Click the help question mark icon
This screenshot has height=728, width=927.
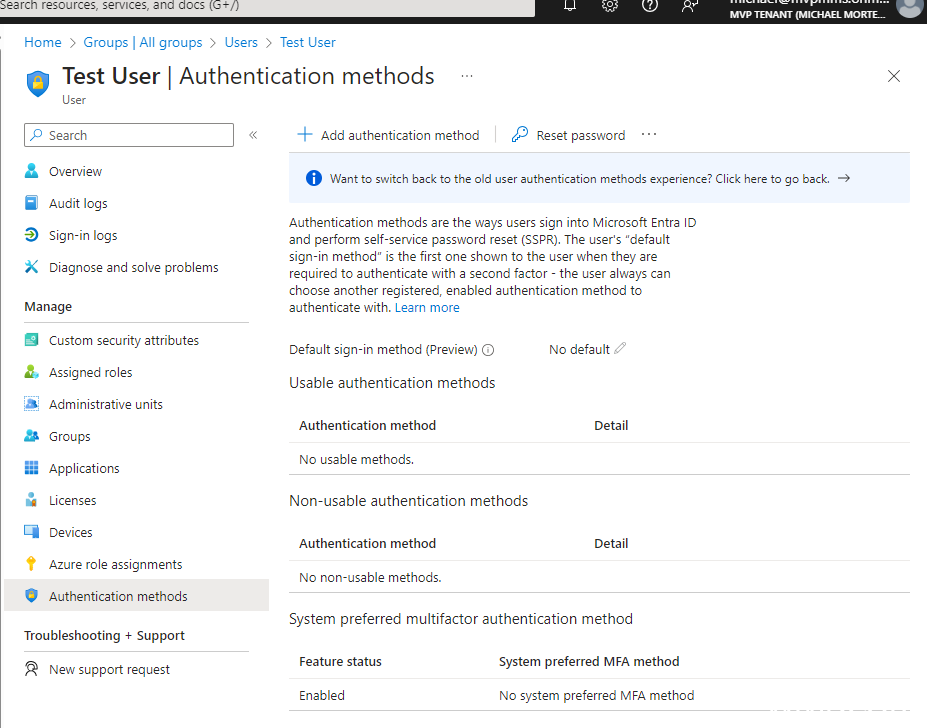650,5
